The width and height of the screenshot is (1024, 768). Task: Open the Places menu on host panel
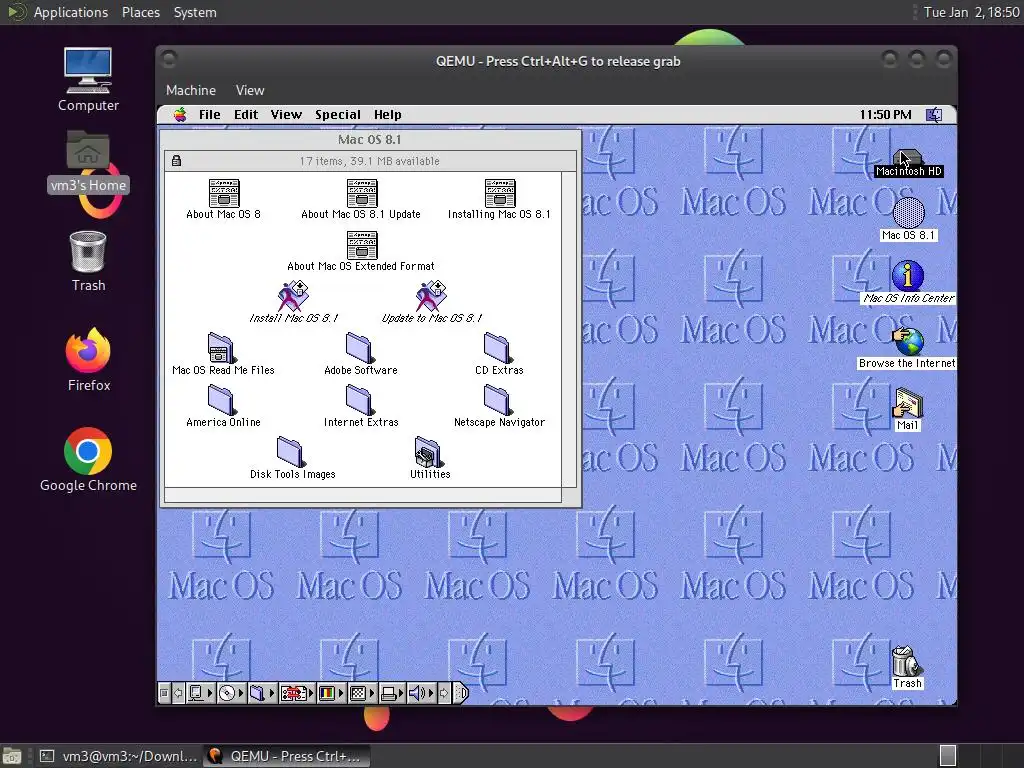pos(140,12)
